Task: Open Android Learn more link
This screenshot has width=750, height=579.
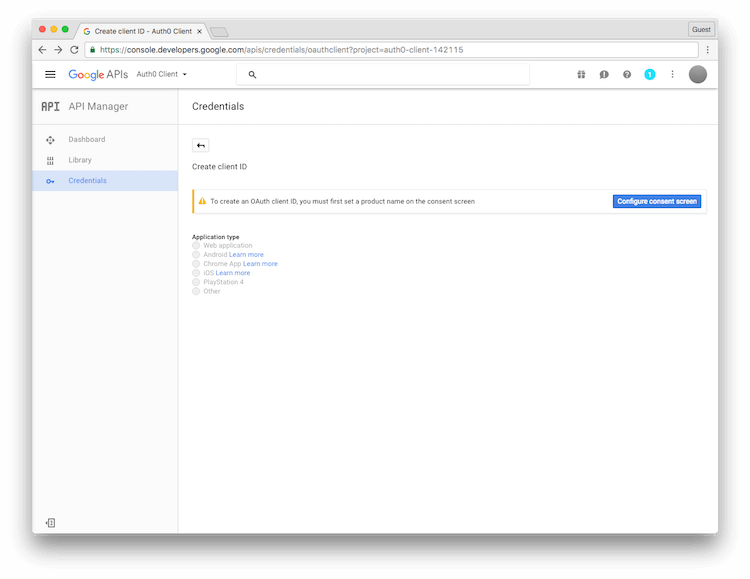Action: pos(246,255)
